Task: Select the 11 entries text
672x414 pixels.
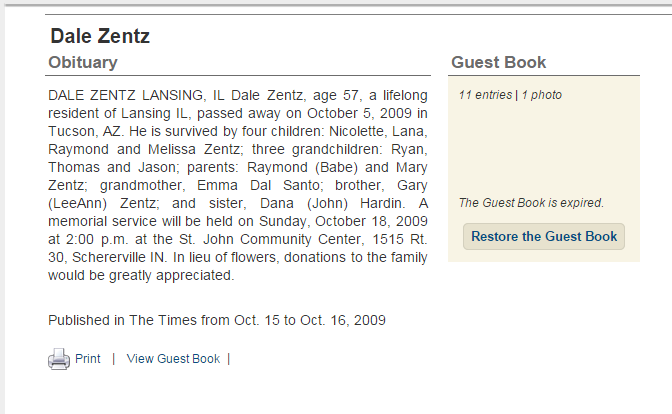Action: (485, 95)
